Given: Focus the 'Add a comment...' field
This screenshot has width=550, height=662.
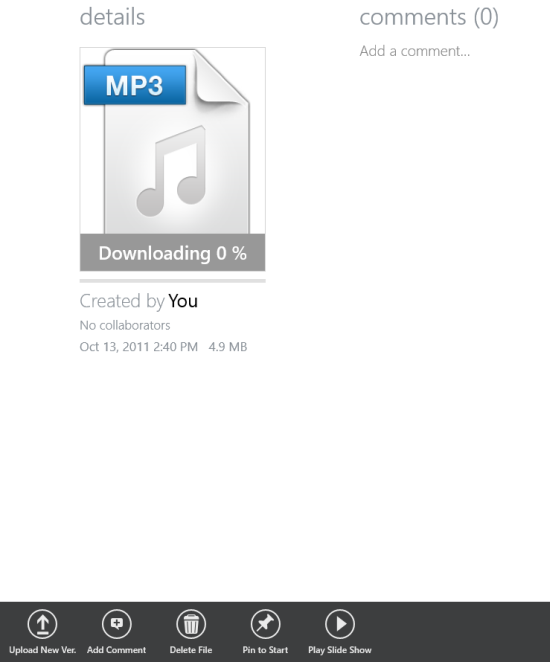Looking at the screenshot, I should point(415,51).
